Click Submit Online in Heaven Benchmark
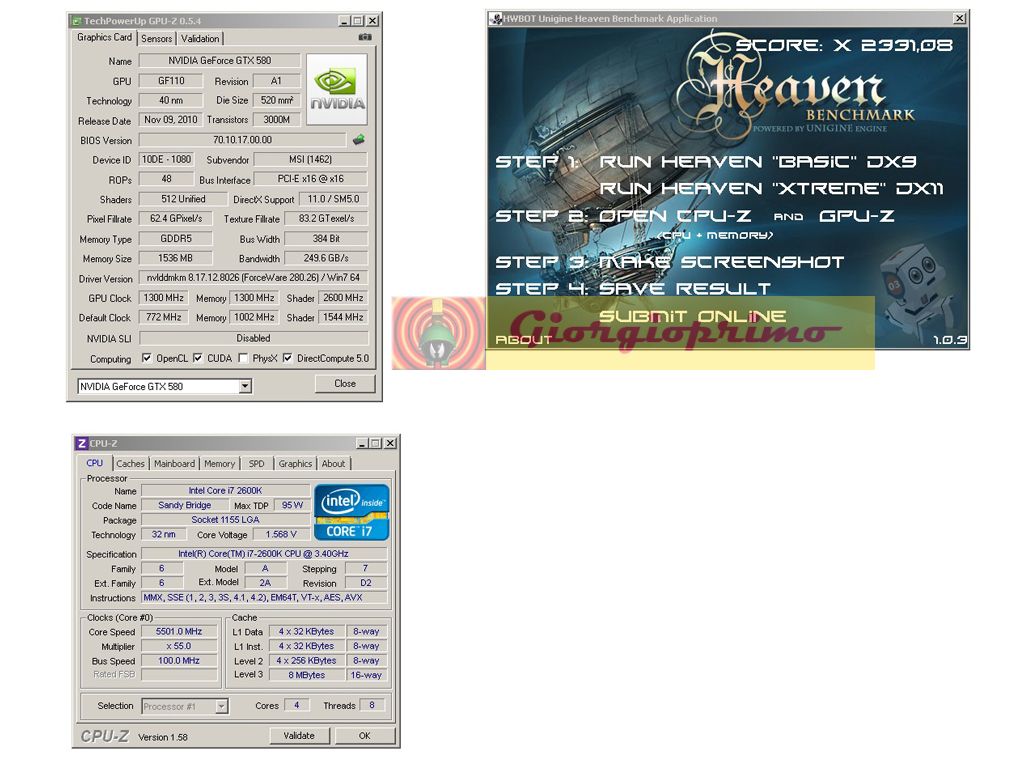The image size is (1024, 768). point(692,316)
